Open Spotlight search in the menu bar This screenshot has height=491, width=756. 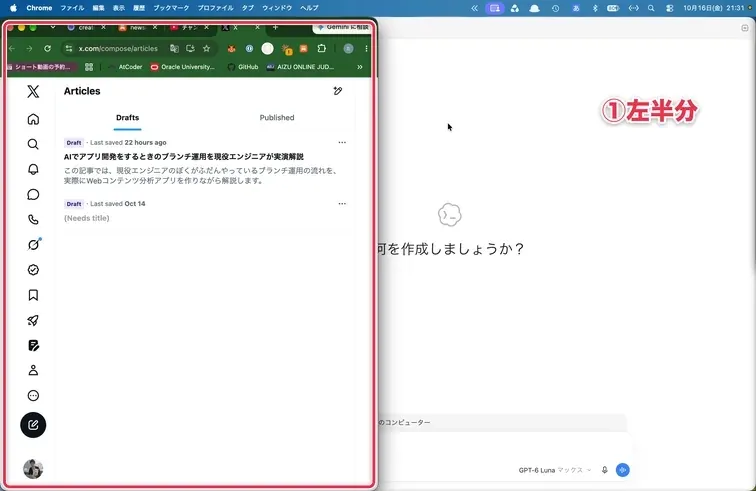click(651, 8)
